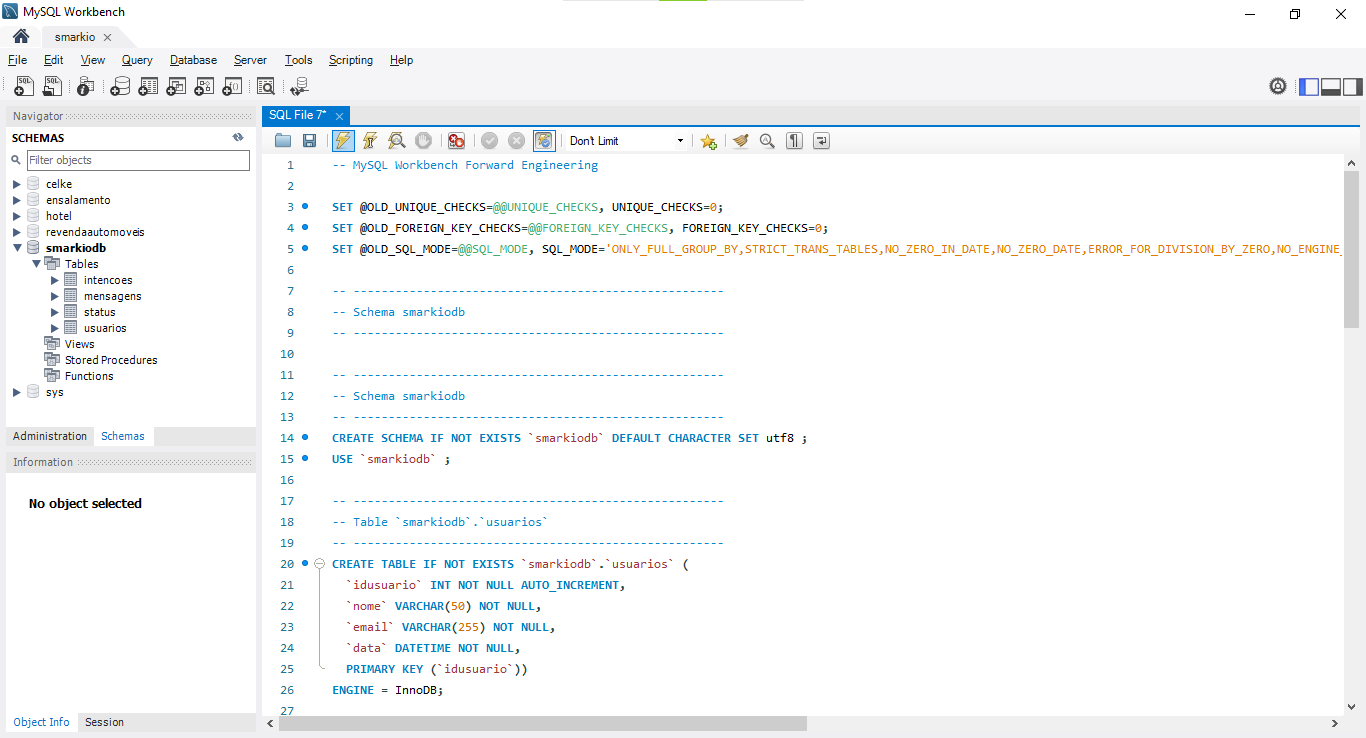Run EXPLAIN on the current statement
1366x738 pixels.
tap(397, 141)
